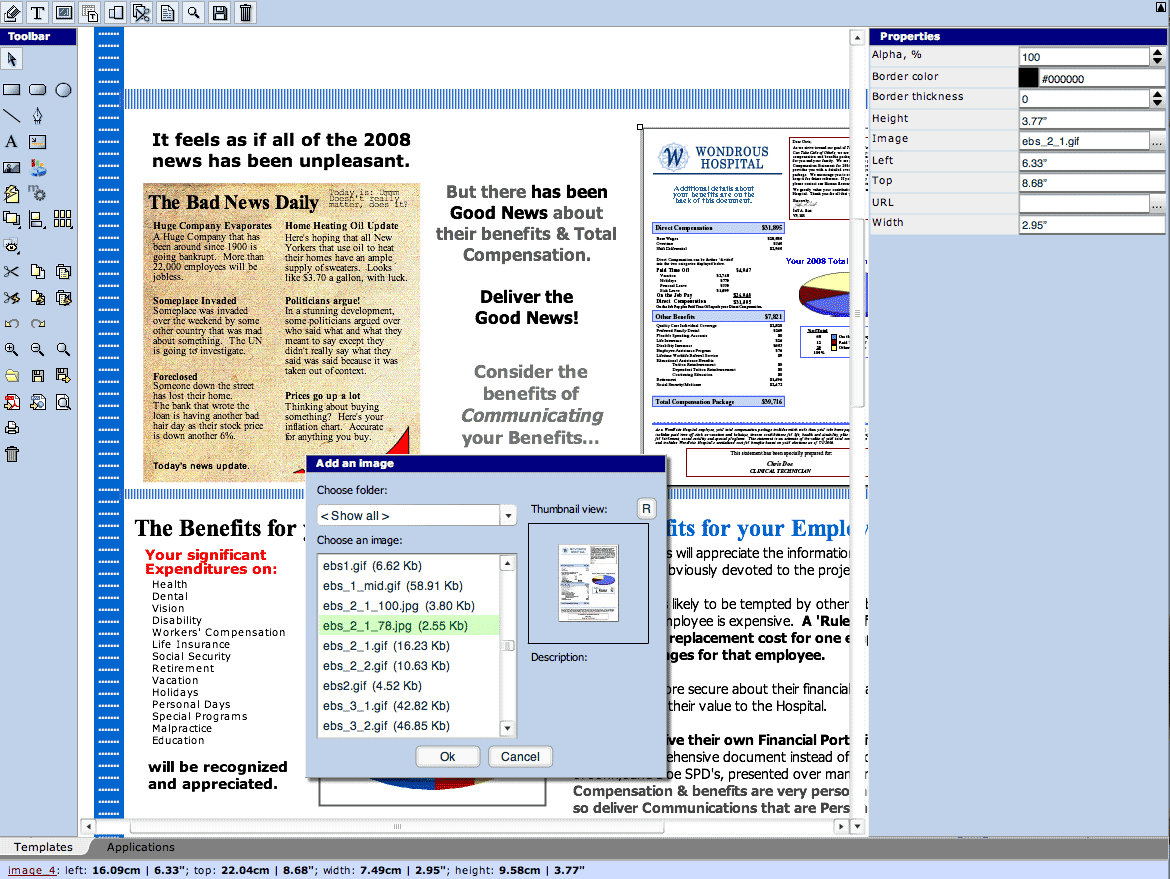This screenshot has height=879, width=1170.
Task: Cancel the Add an image dialog
Action: click(x=520, y=757)
